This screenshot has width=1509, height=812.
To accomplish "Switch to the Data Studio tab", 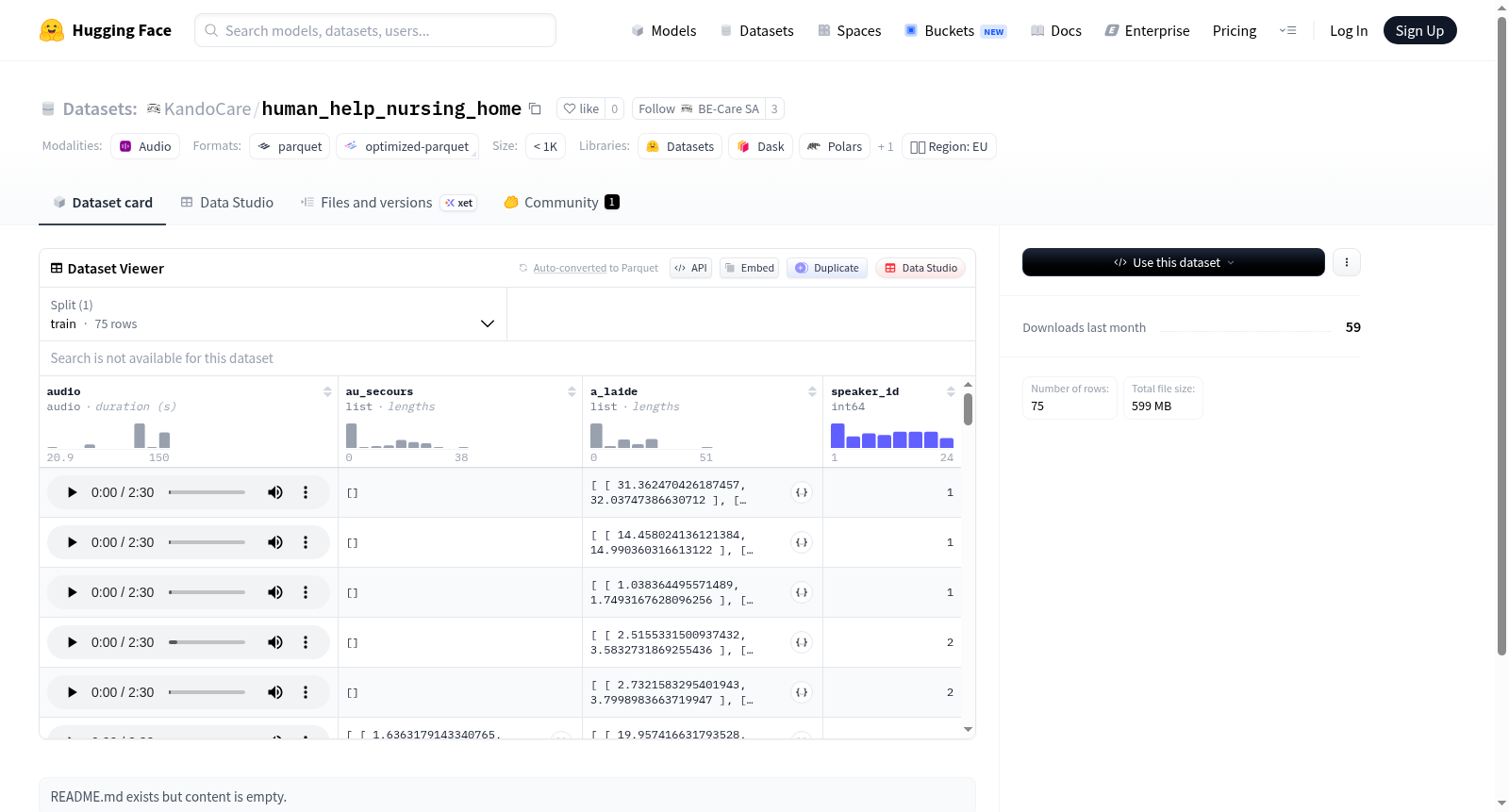I will (x=227, y=202).
